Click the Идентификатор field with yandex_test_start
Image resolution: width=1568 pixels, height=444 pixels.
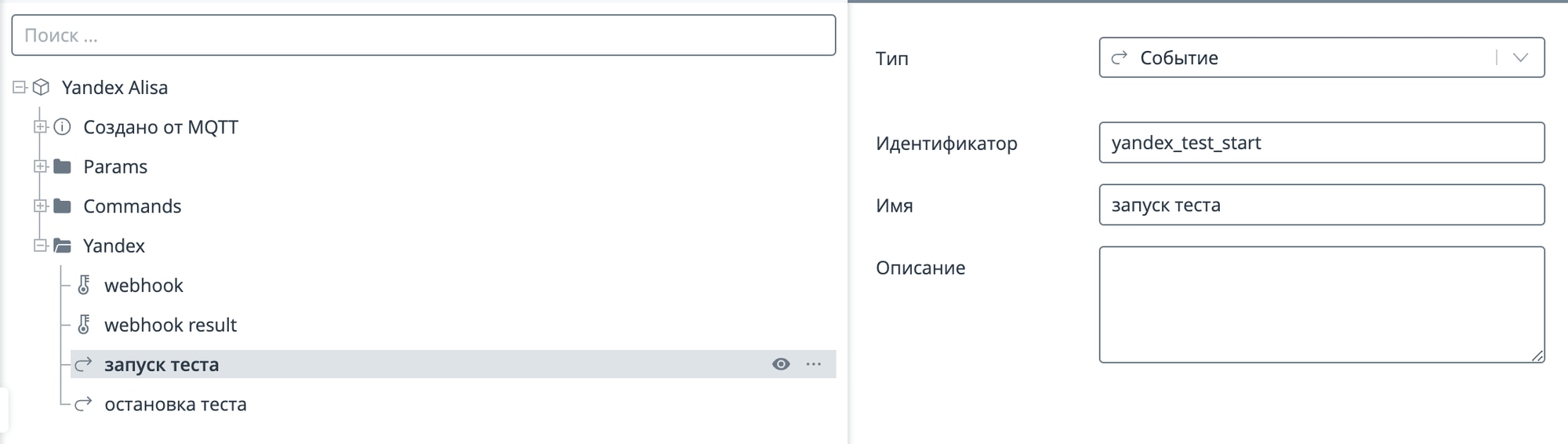point(1322,142)
